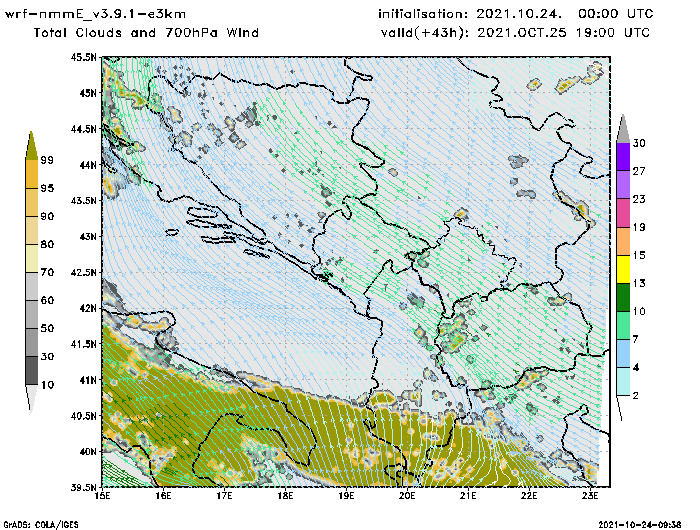Select the '22E' longitude label
700x530 pixels.
[x=529, y=496]
